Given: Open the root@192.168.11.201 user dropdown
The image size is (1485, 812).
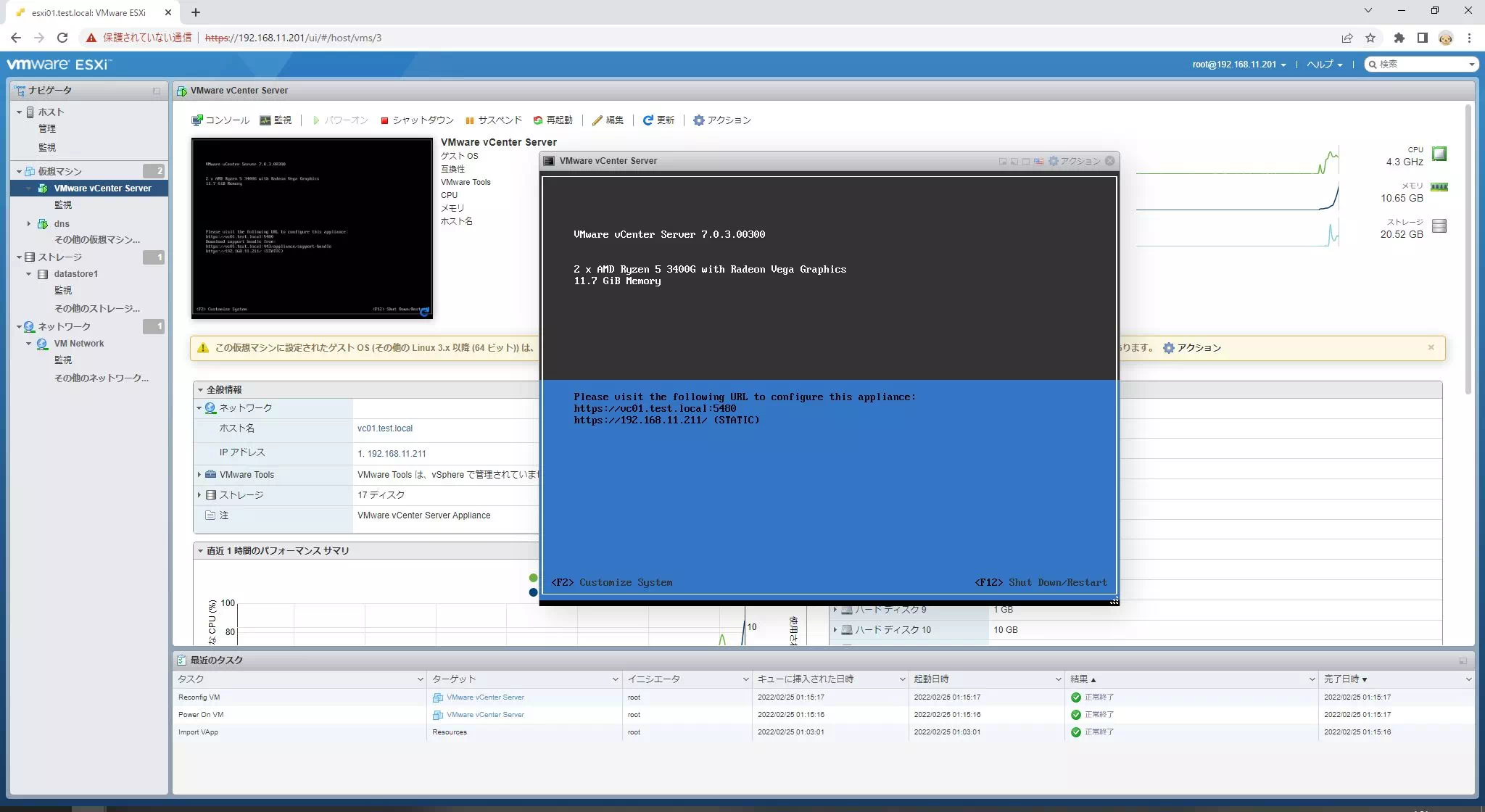Looking at the screenshot, I should coord(1239,65).
